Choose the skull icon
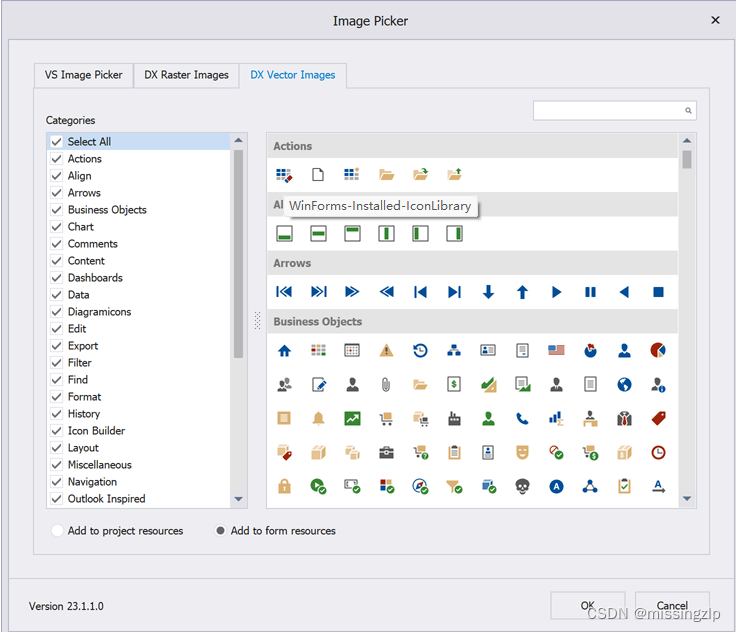The width and height of the screenshot is (736, 632). [x=522, y=486]
